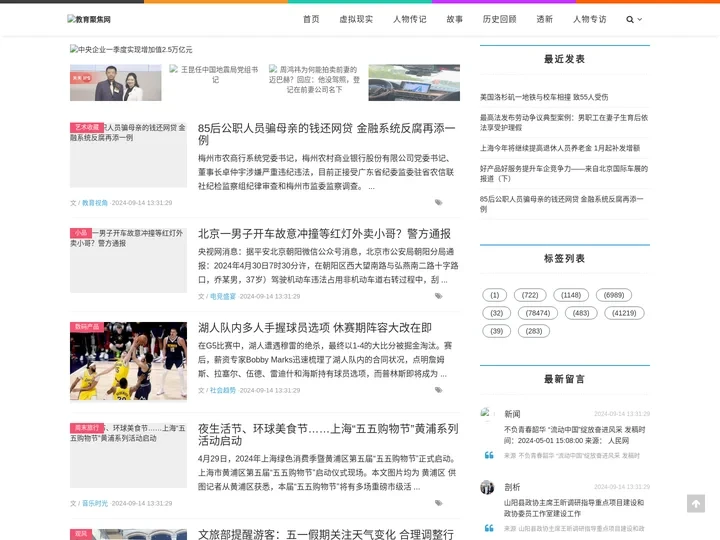Viewport: 720px width, 540px height.
Task: Open recent post 上海今年将继续提高退休人员养老金
Action: [560, 148]
